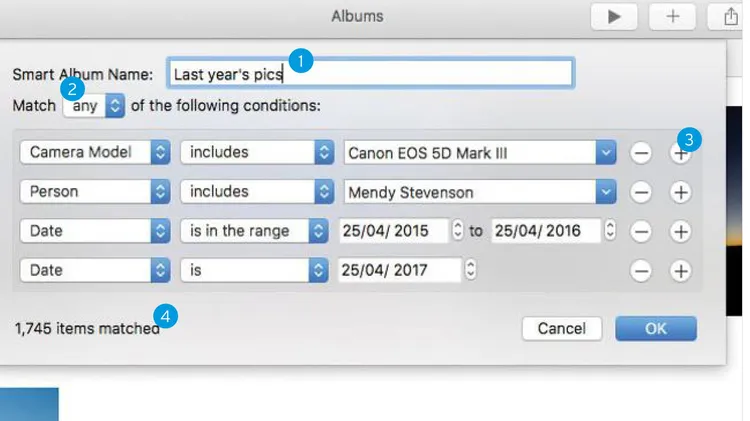Add a condition after Camera Model row
The image size is (750, 421).
(x=680, y=153)
